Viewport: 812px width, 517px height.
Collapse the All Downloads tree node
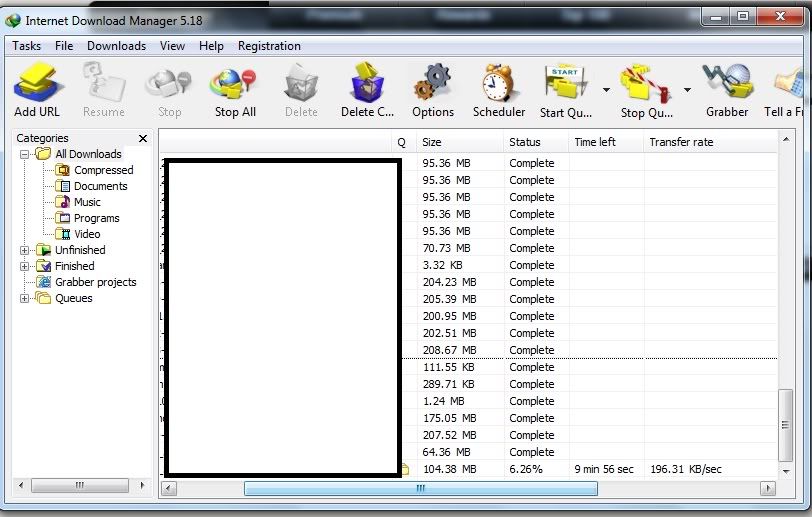click(24, 154)
